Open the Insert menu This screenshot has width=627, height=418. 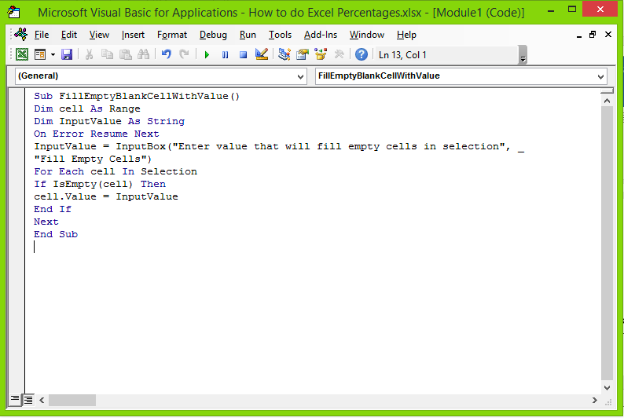[x=133, y=35]
